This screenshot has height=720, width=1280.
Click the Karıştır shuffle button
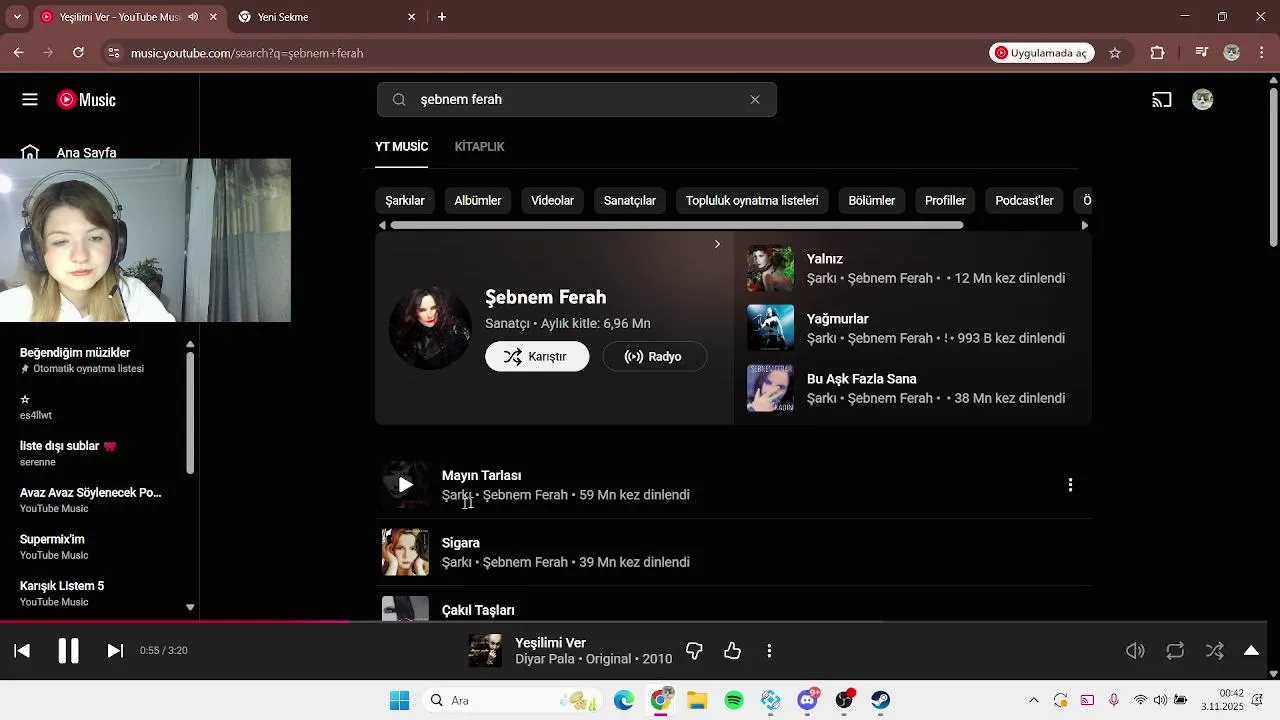click(537, 357)
